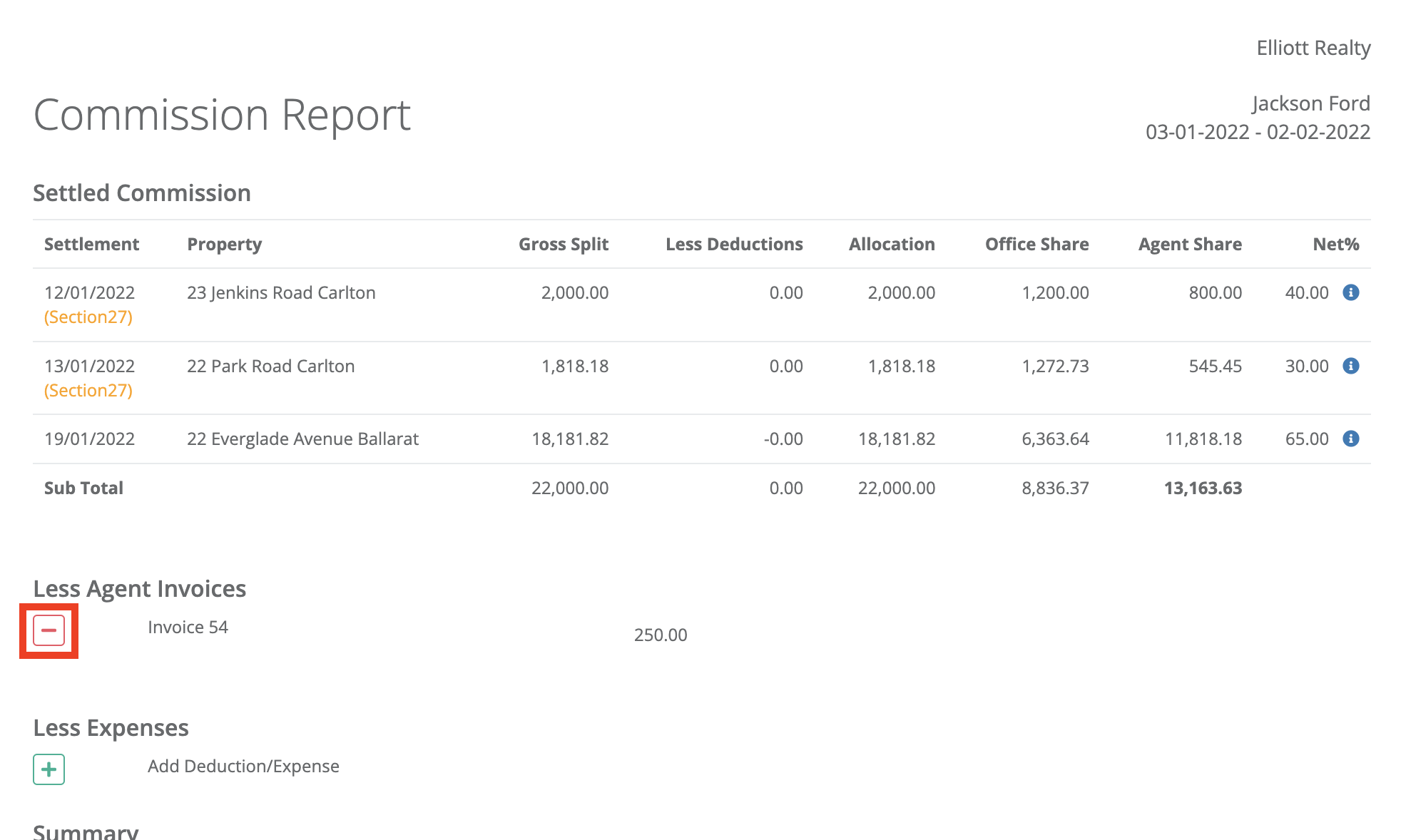This screenshot has width=1401, height=840.
Task: Click the report date range 03-01-2022 - 02-02-2022
Action: (x=1258, y=132)
